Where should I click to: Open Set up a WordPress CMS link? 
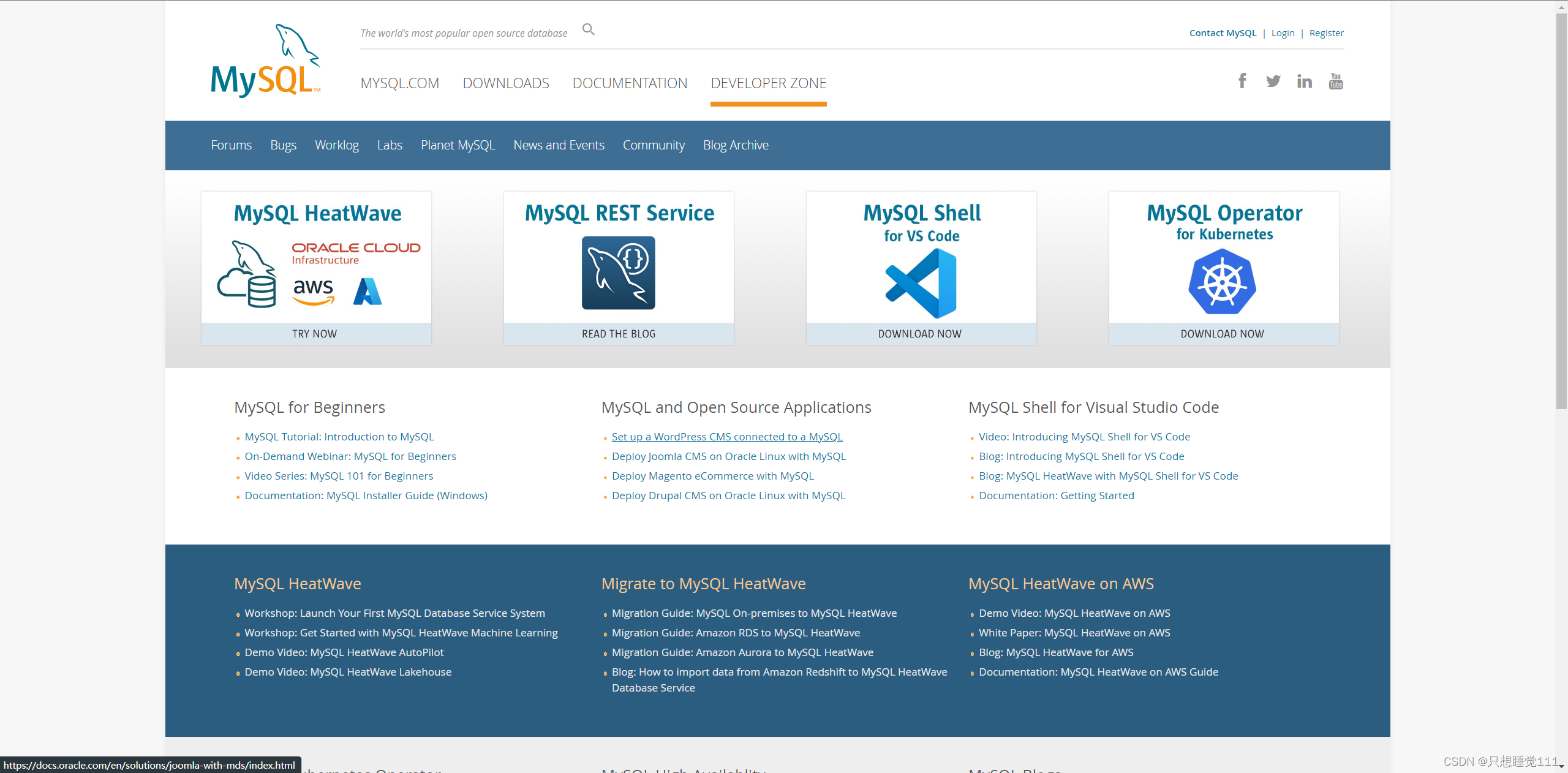[727, 437]
